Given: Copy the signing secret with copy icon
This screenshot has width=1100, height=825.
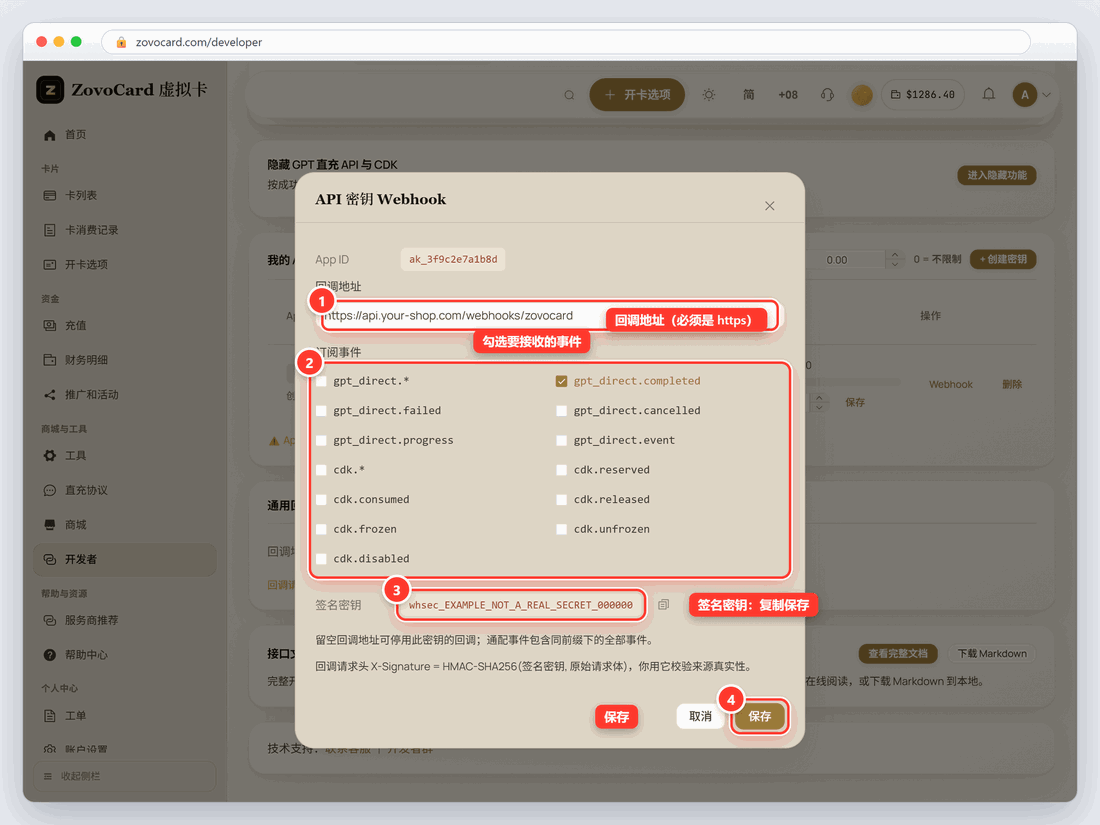Looking at the screenshot, I should (x=664, y=604).
